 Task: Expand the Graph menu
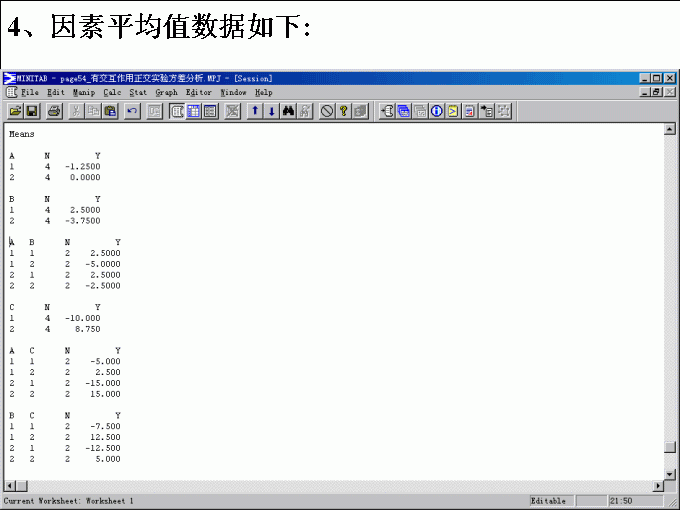coord(166,92)
